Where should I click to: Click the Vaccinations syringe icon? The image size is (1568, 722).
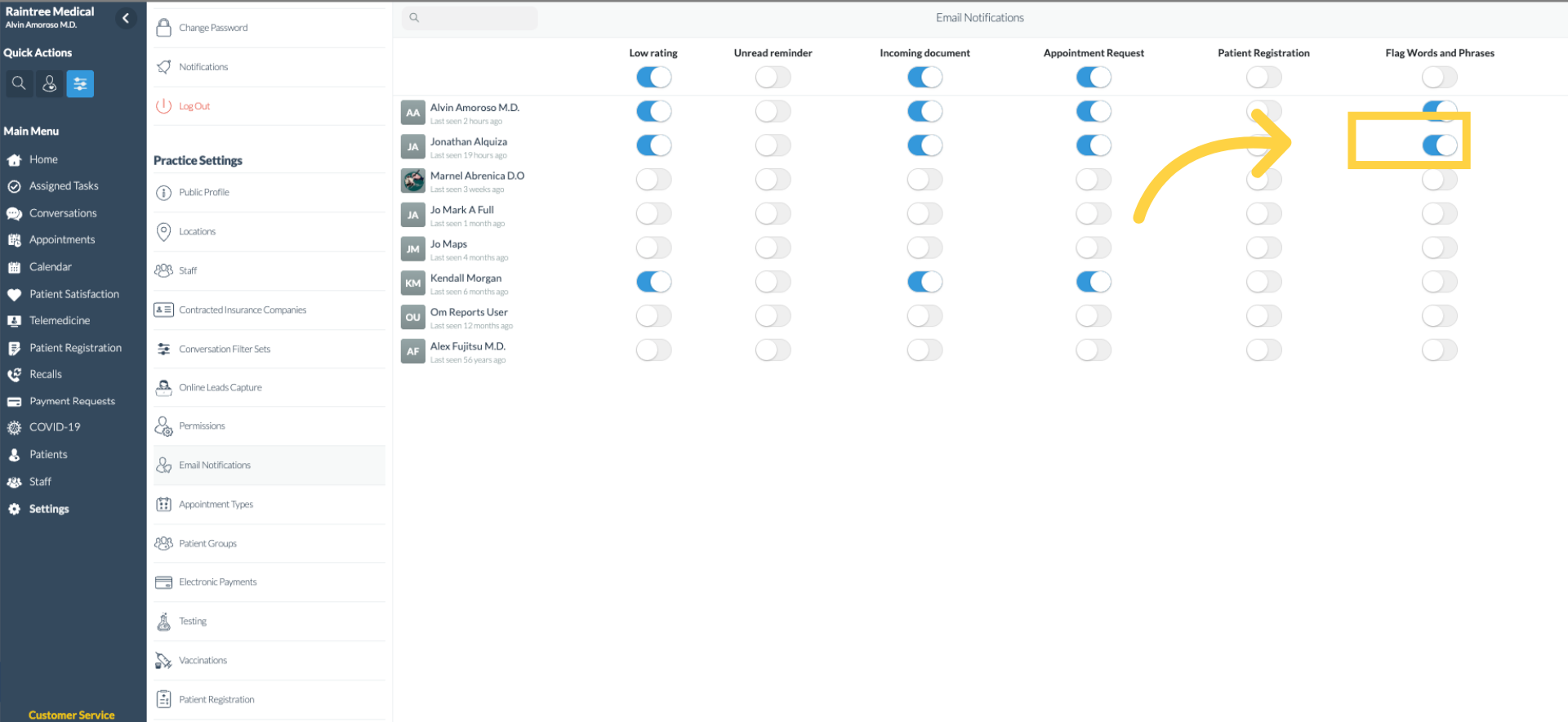click(x=164, y=661)
